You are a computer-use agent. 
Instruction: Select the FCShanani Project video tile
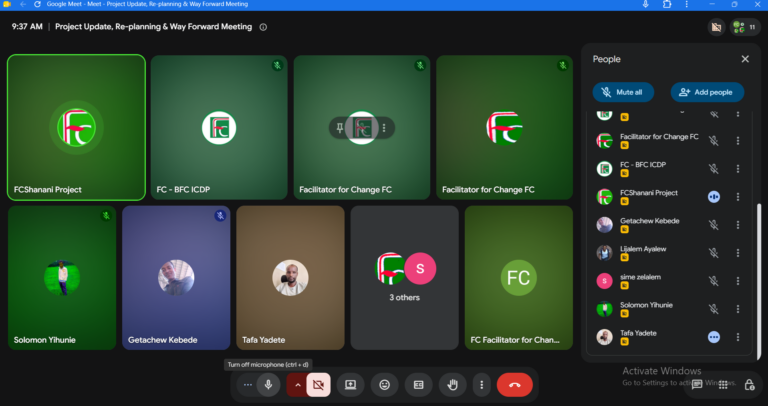tap(76, 127)
